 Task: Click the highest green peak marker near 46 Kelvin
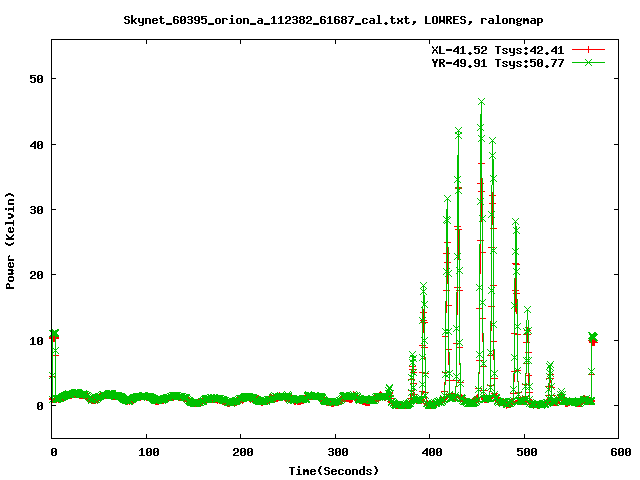pyautogui.click(x=481, y=102)
